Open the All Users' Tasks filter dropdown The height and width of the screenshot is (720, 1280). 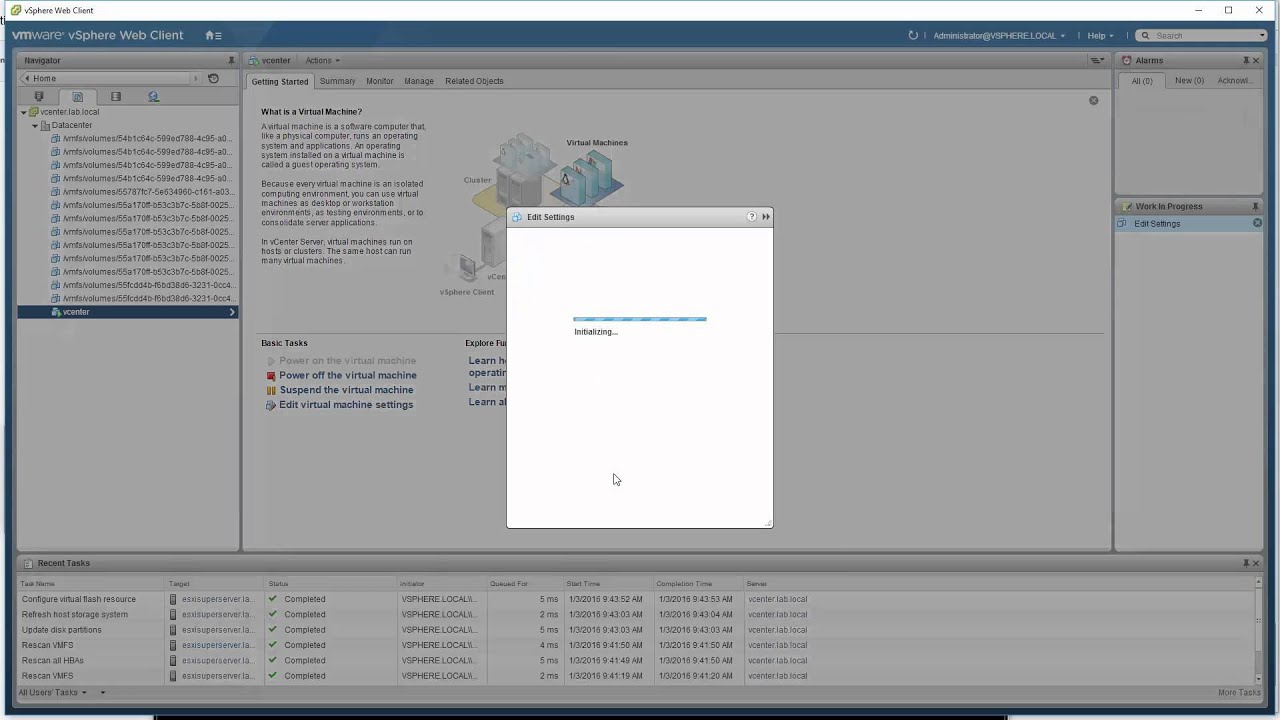point(52,692)
